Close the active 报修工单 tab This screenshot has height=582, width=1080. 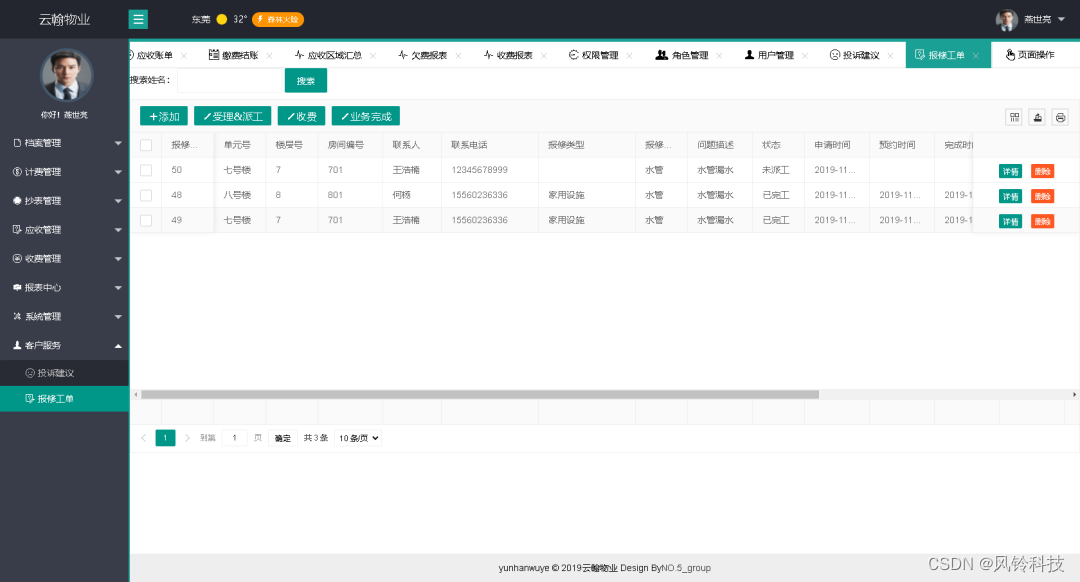(x=975, y=56)
